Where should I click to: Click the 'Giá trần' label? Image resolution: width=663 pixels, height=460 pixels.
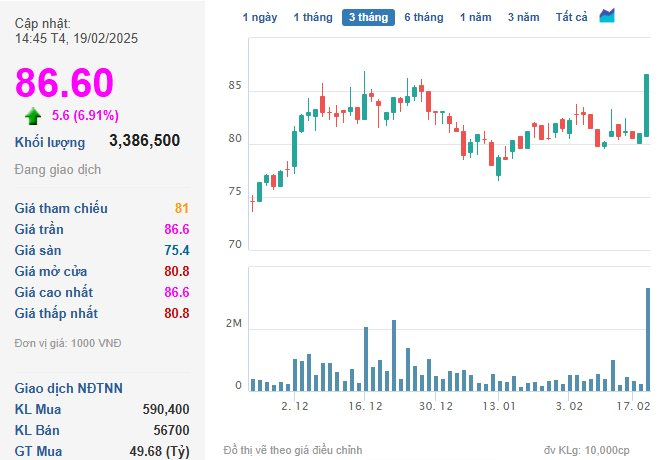pyautogui.click(x=39, y=229)
